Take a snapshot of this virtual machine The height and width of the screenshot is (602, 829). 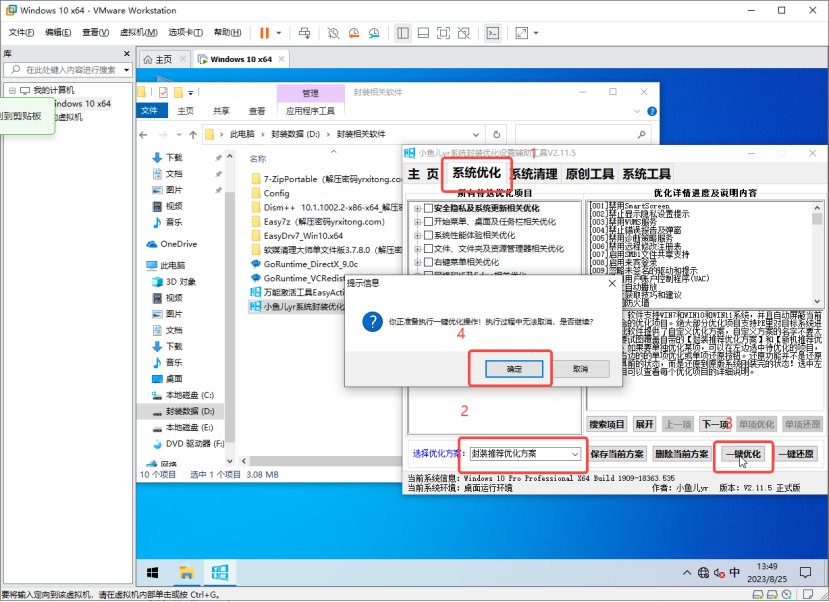coord(333,33)
